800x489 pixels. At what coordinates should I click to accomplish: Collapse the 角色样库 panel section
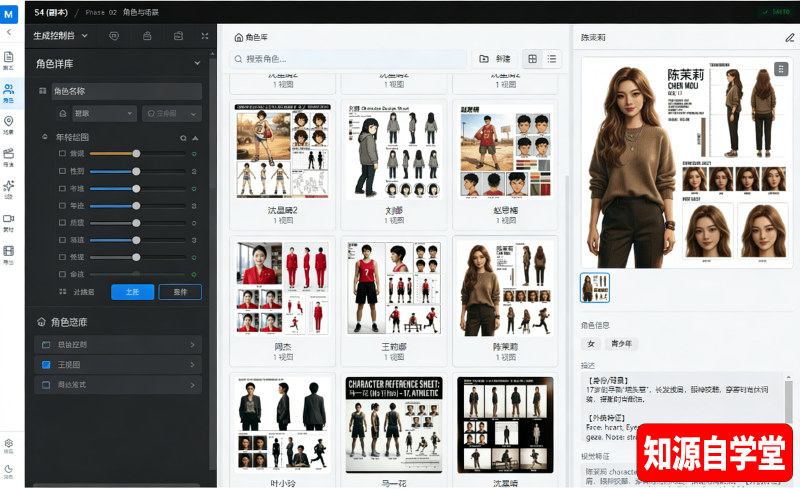(x=198, y=64)
